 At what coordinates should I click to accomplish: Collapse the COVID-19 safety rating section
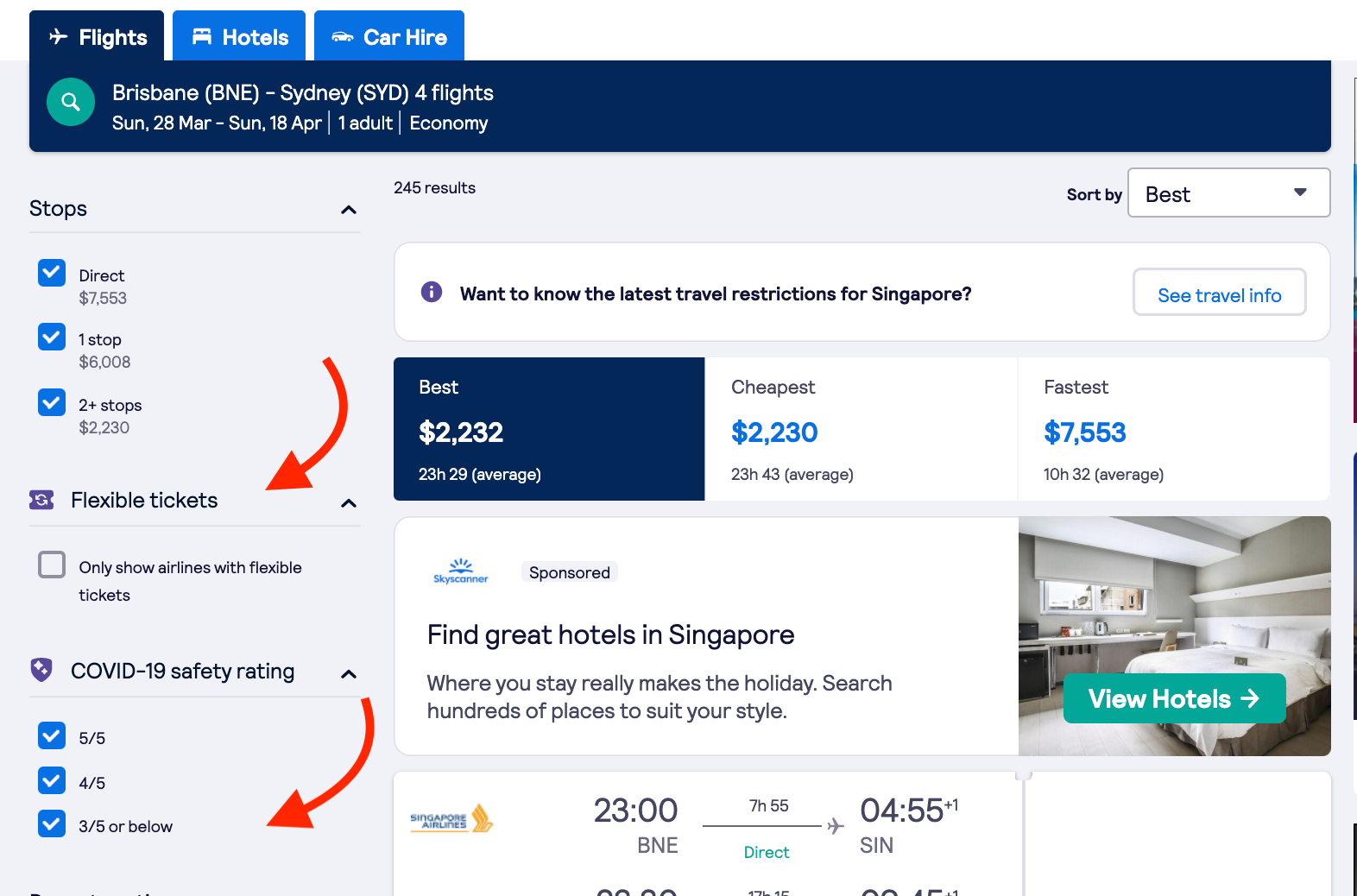(x=349, y=674)
